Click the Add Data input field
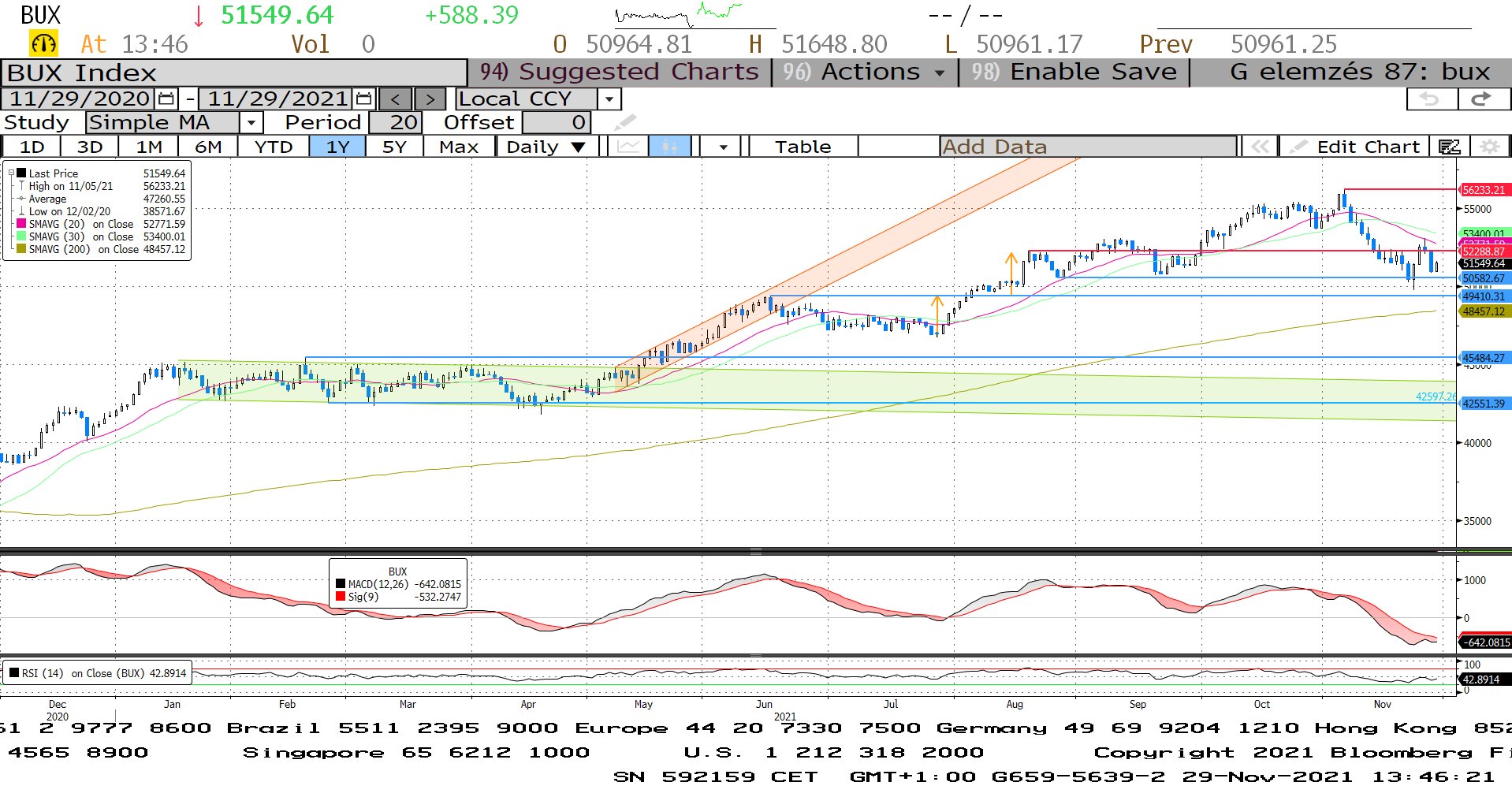Image resolution: width=1512 pixels, height=808 pixels. 1088,147
